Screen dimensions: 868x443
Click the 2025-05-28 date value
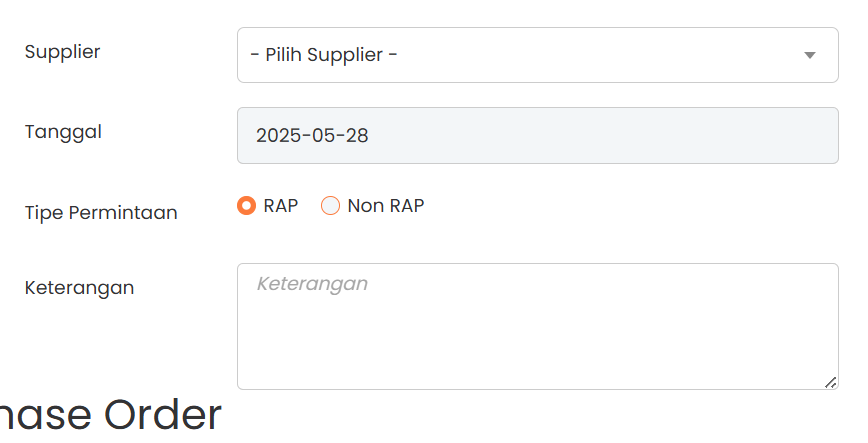(312, 135)
